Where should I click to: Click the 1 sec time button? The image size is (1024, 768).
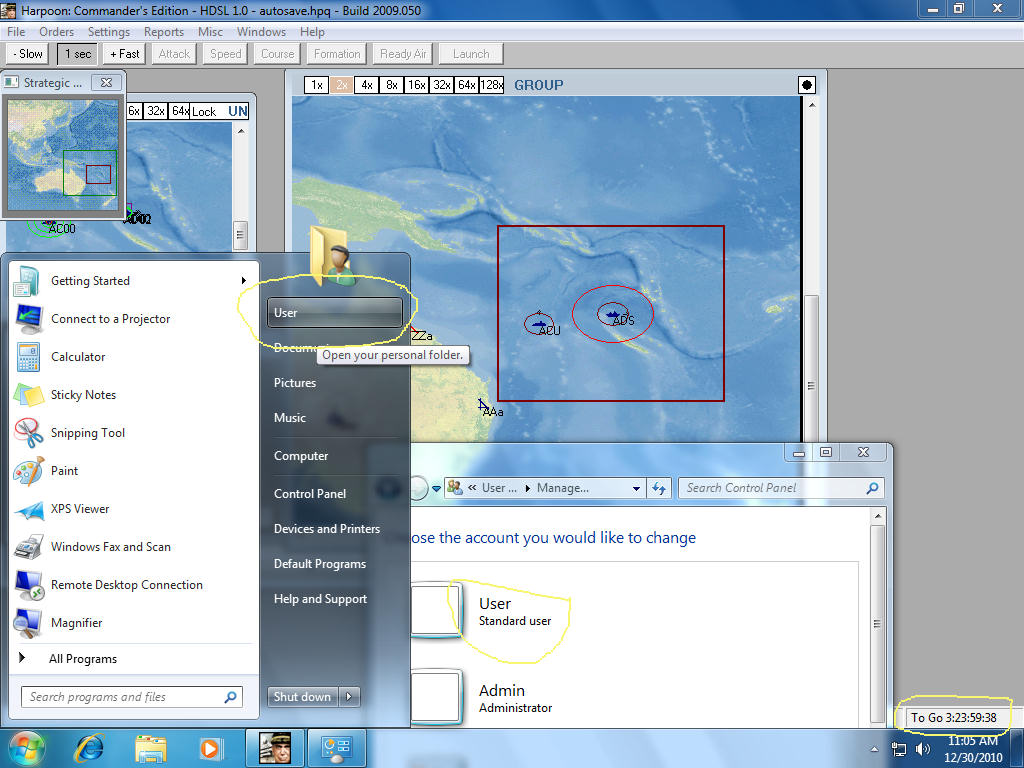click(78, 54)
